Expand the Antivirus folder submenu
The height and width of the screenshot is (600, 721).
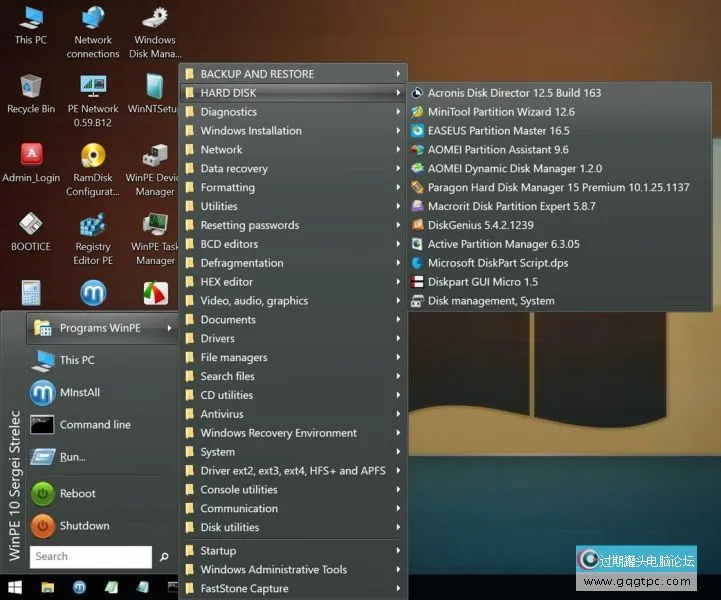pos(222,414)
